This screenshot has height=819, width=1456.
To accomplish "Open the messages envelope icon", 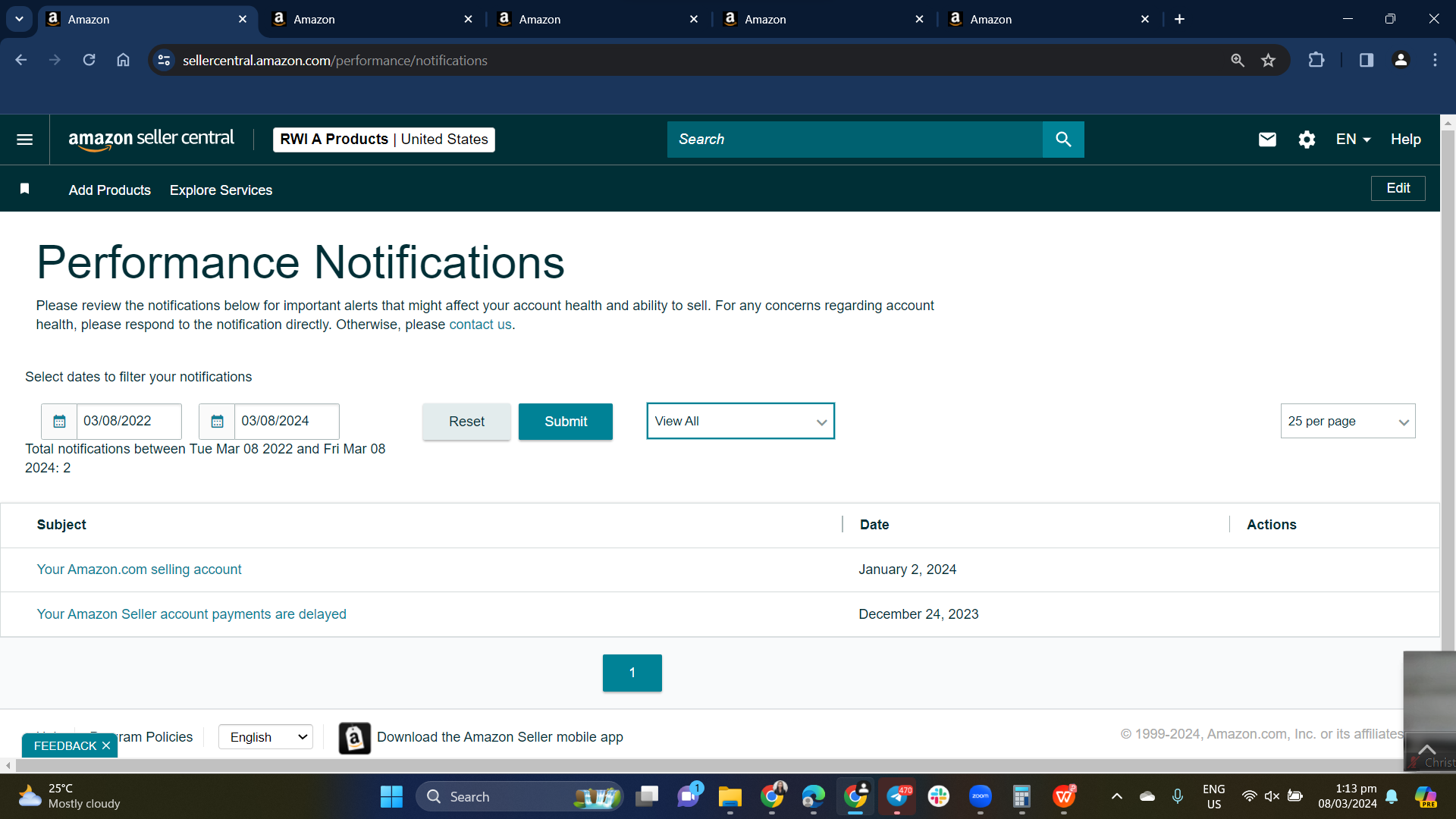I will click(x=1267, y=140).
